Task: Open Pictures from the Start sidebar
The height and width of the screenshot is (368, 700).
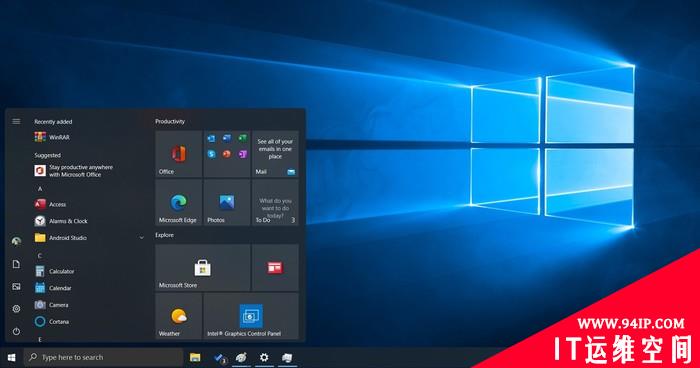Action: (17, 286)
